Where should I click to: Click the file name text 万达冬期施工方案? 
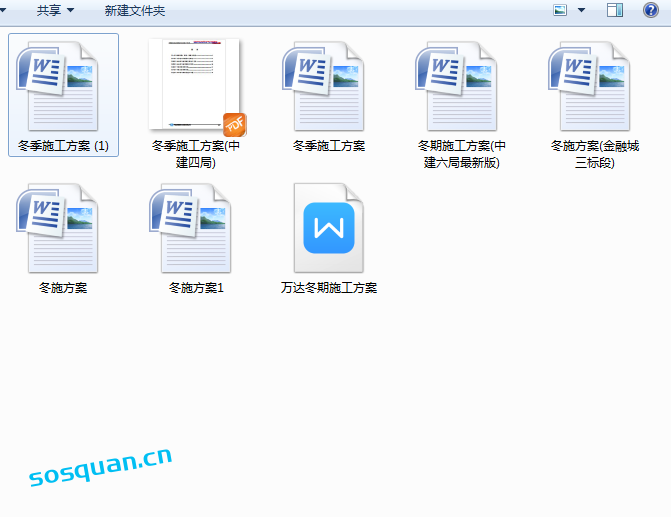click(x=328, y=288)
